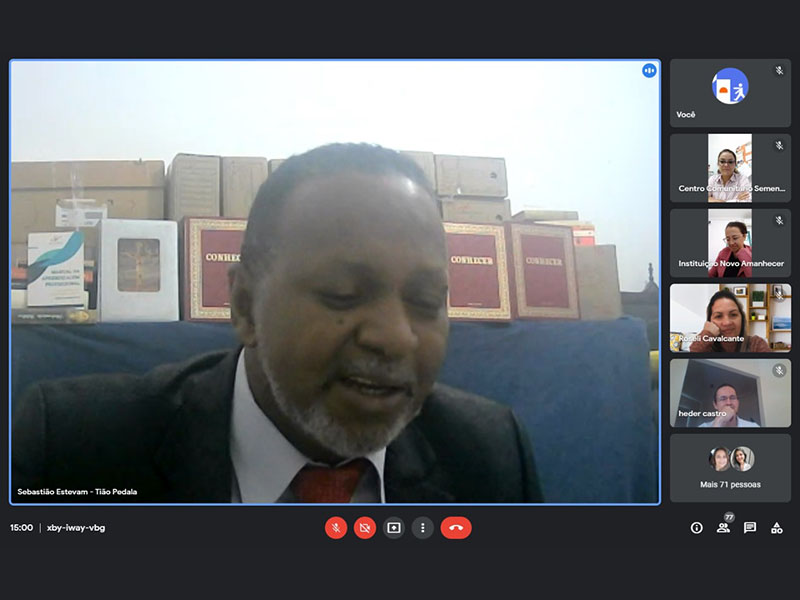
Task: Select the Roseli Cavalcante video tile
Action: (730, 317)
